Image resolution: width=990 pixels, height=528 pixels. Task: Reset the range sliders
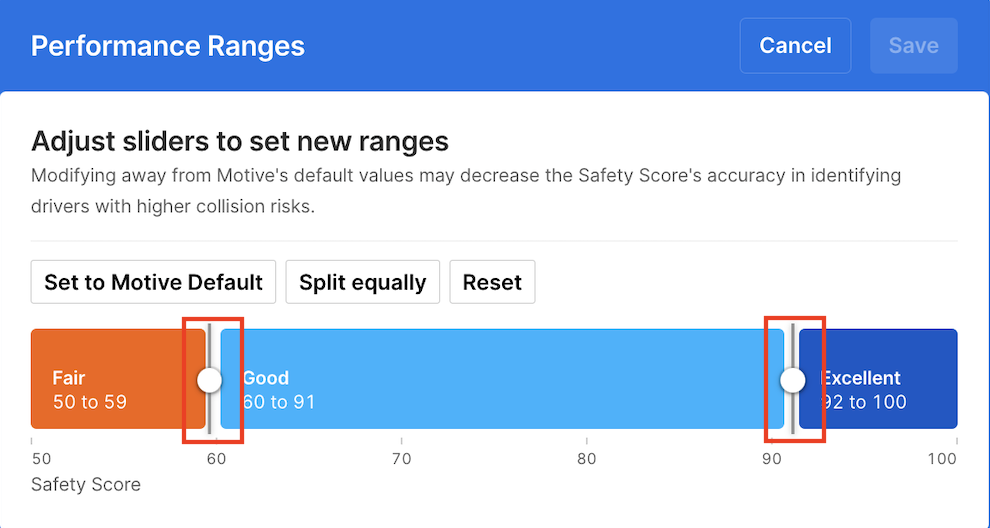point(492,282)
